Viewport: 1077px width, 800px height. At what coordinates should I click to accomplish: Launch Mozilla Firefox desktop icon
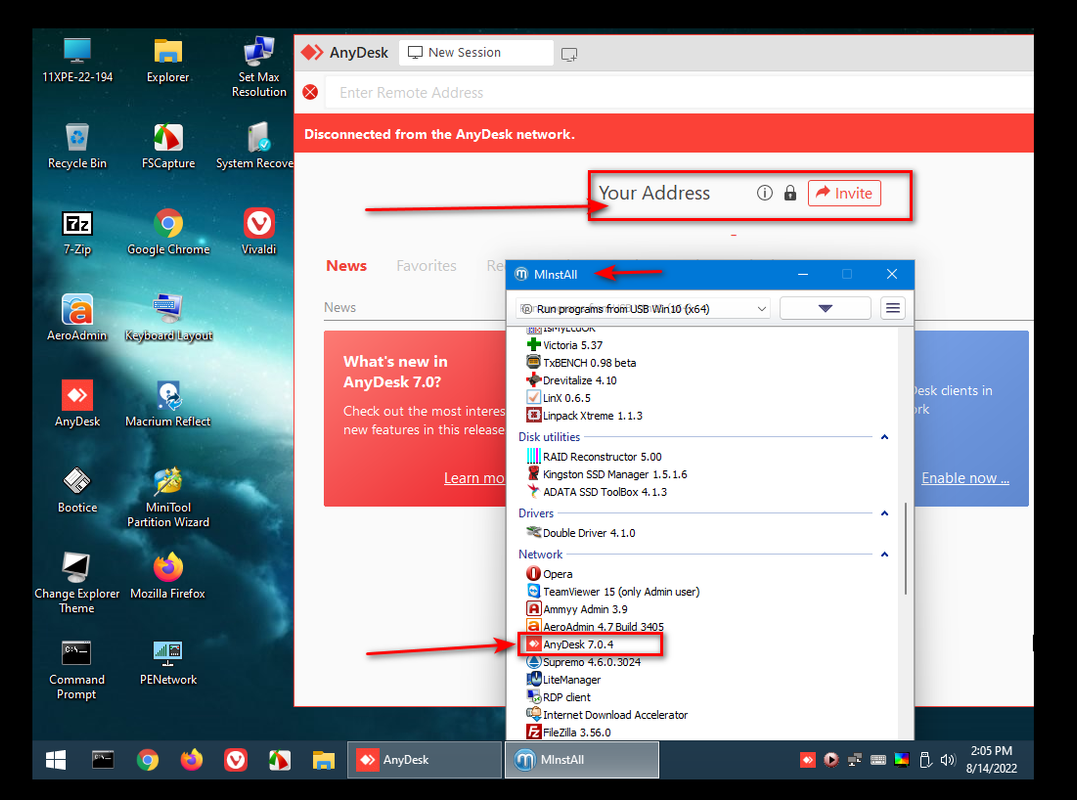click(x=168, y=575)
